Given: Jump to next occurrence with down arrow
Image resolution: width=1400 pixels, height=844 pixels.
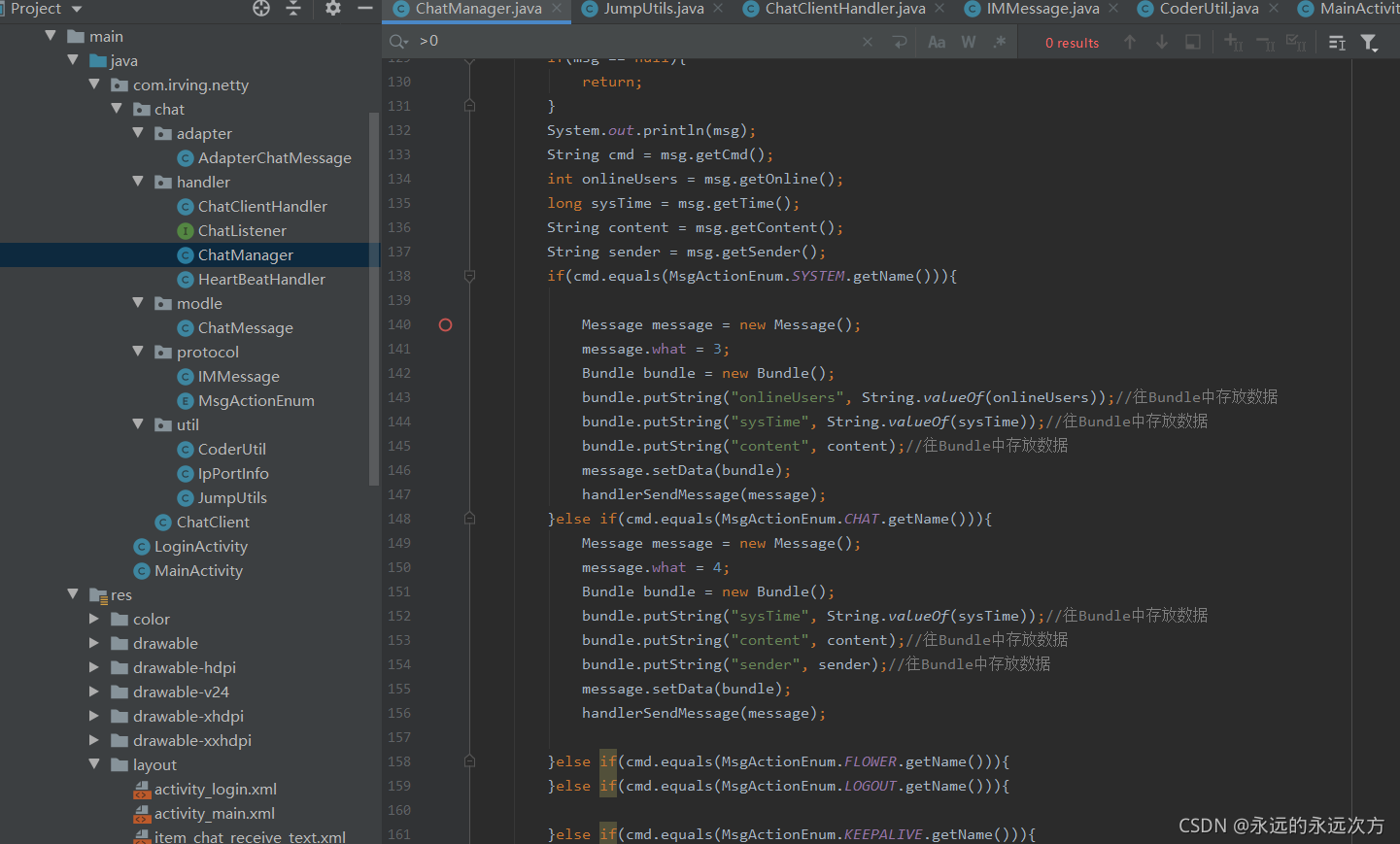Looking at the screenshot, I should pos(1161,42).
